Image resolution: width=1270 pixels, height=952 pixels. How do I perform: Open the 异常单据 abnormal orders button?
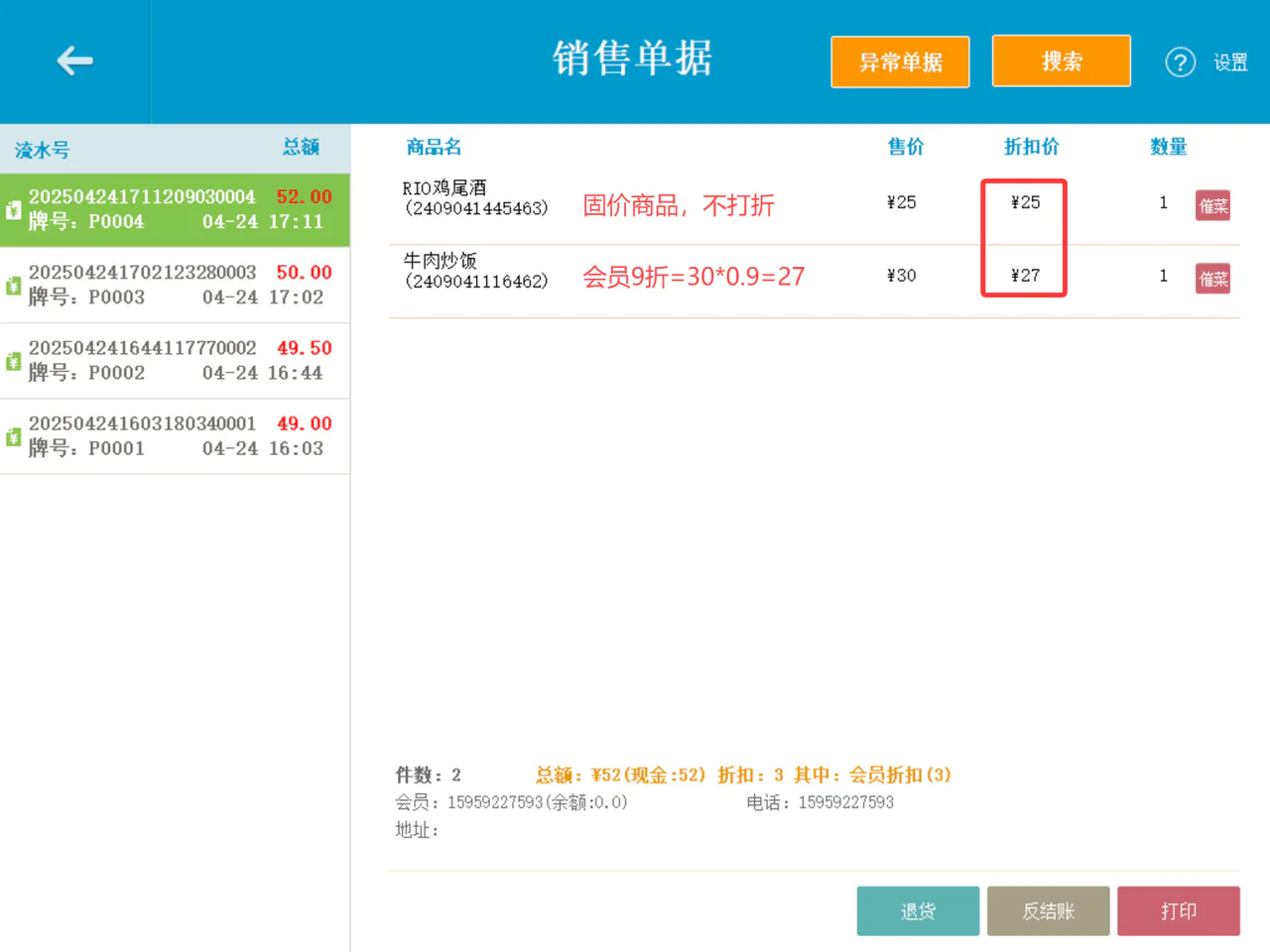click(900, 61)
